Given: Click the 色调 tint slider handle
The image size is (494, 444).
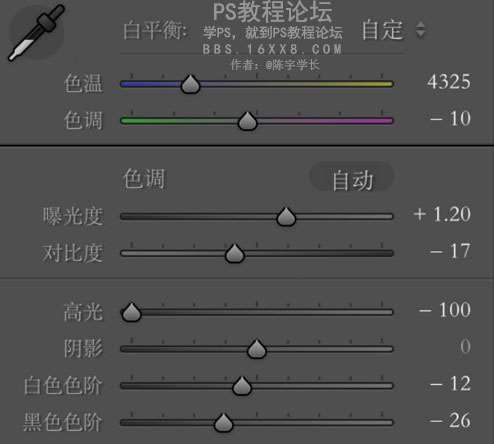Looking at the screenshot, I should coord(247,121).
